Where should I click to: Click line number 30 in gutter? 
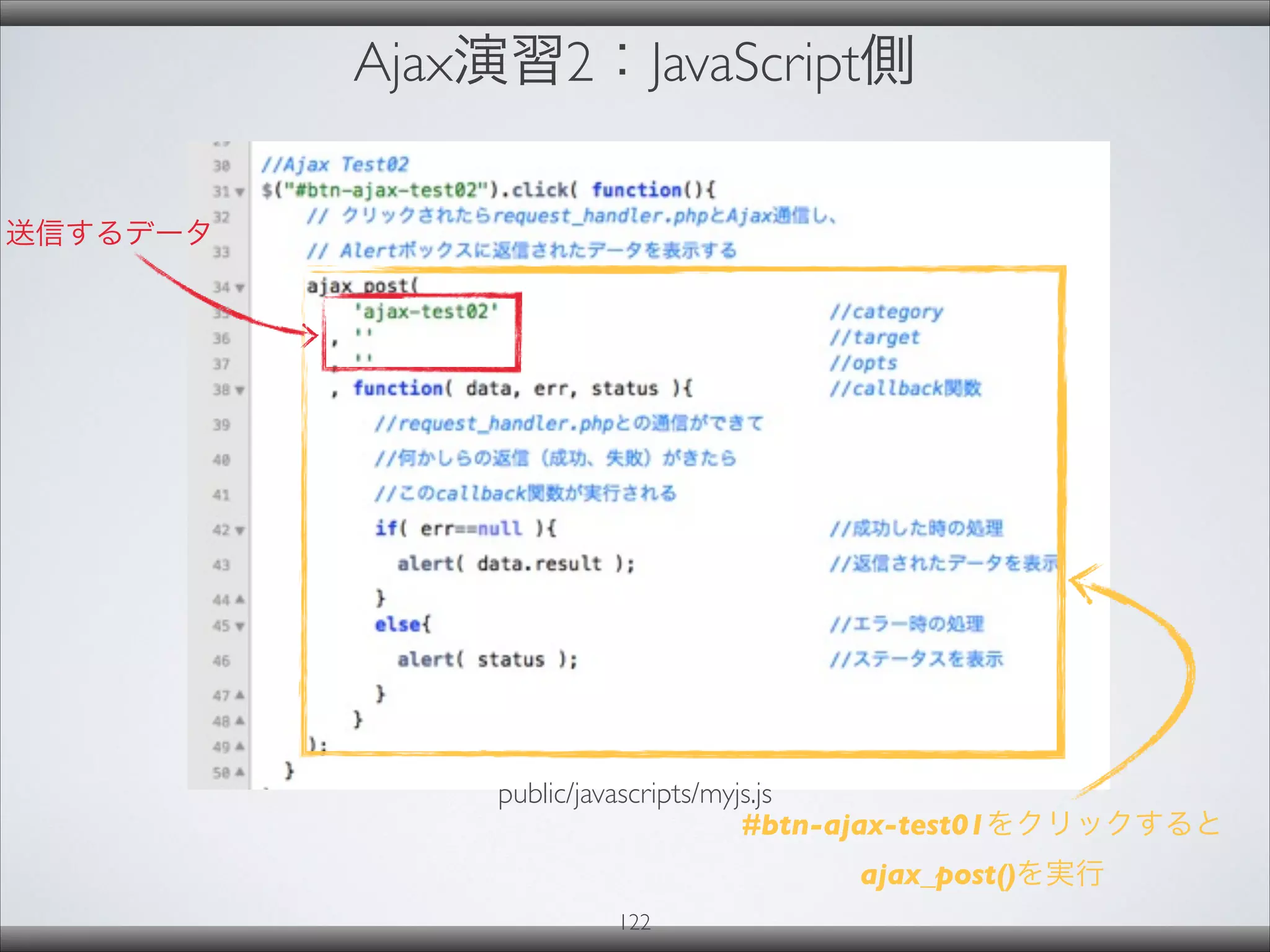[221, 166]
